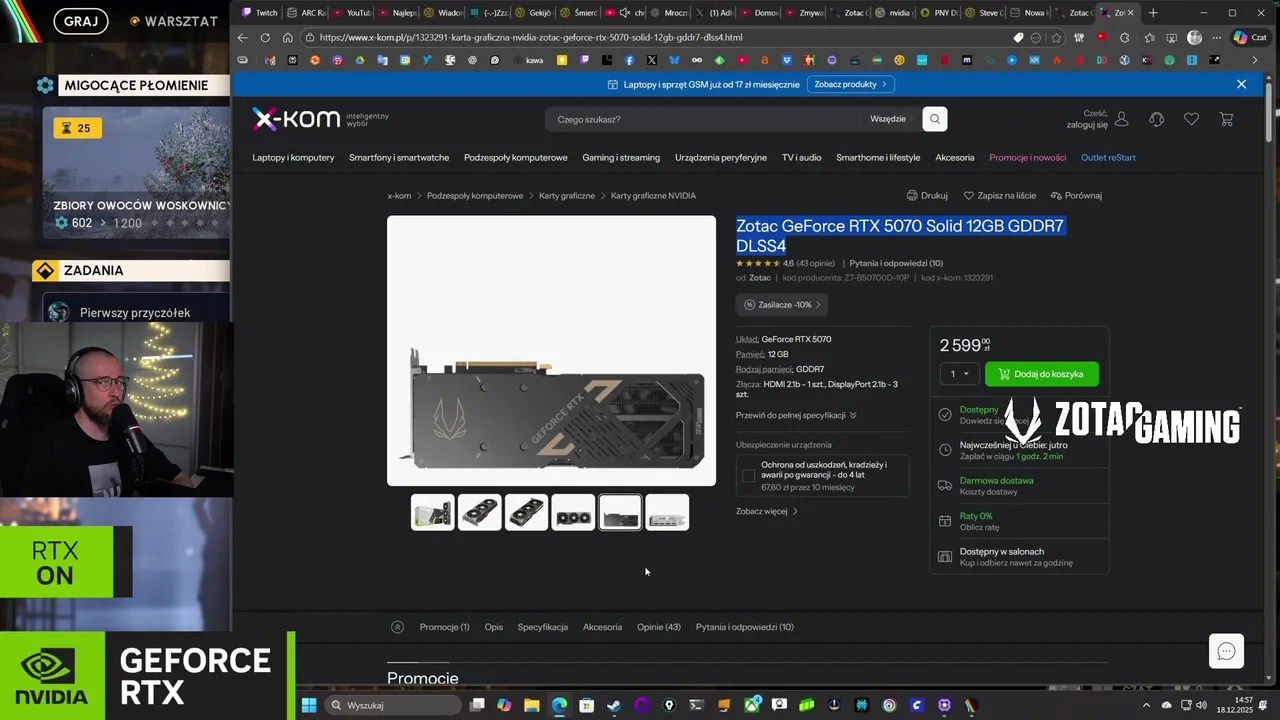Open Windows Start menu
This screenshot has width=1280, height=720.
tap(309, 705)
